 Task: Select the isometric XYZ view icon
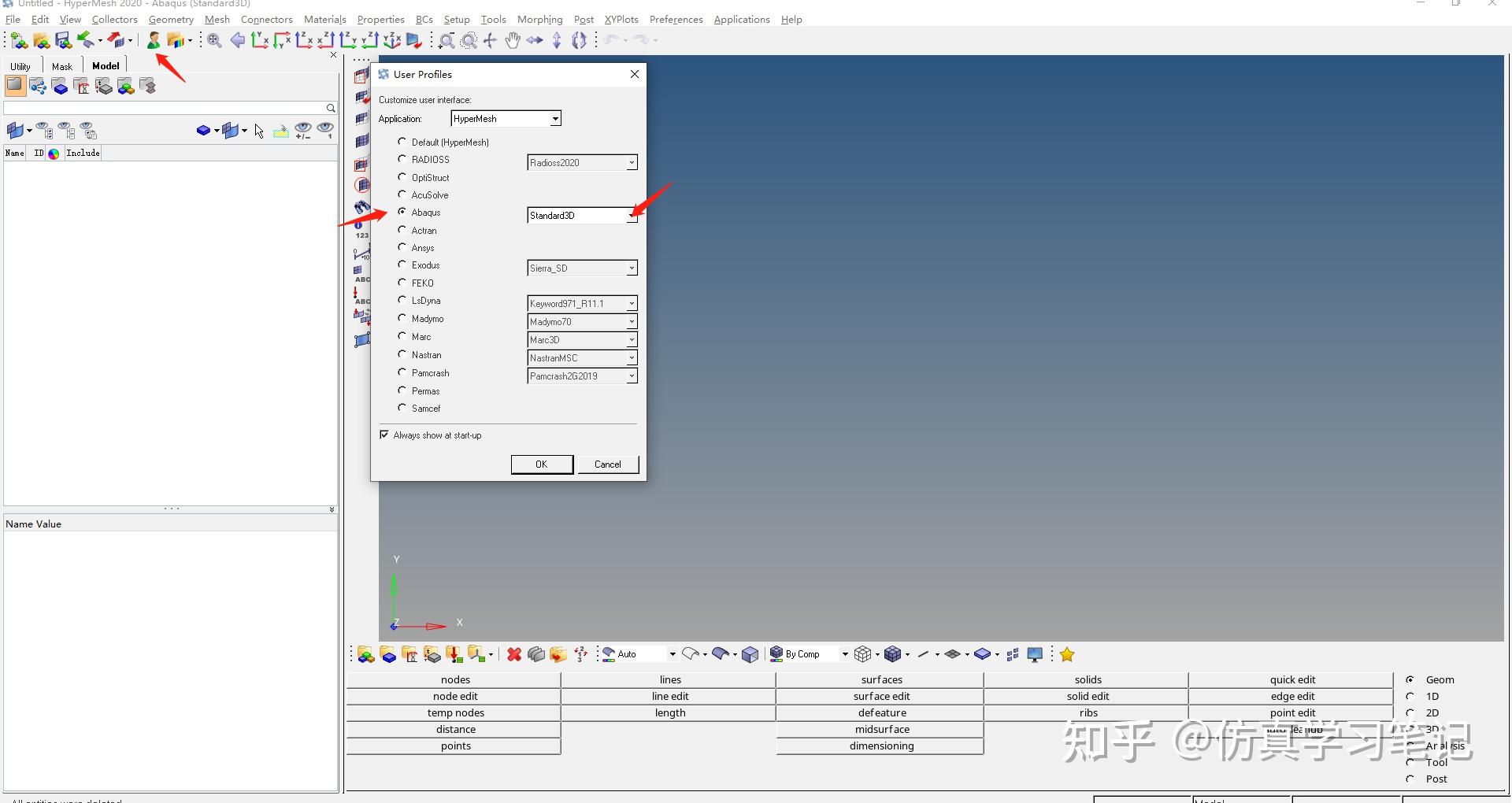pyautogui.click(x=391, y=40)
